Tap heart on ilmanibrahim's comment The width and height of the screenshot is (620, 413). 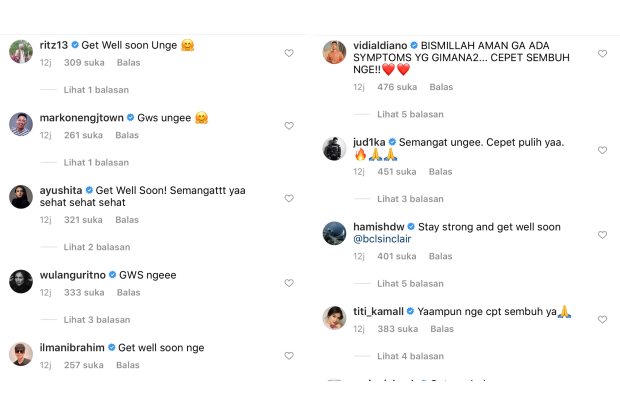(289, 356)
